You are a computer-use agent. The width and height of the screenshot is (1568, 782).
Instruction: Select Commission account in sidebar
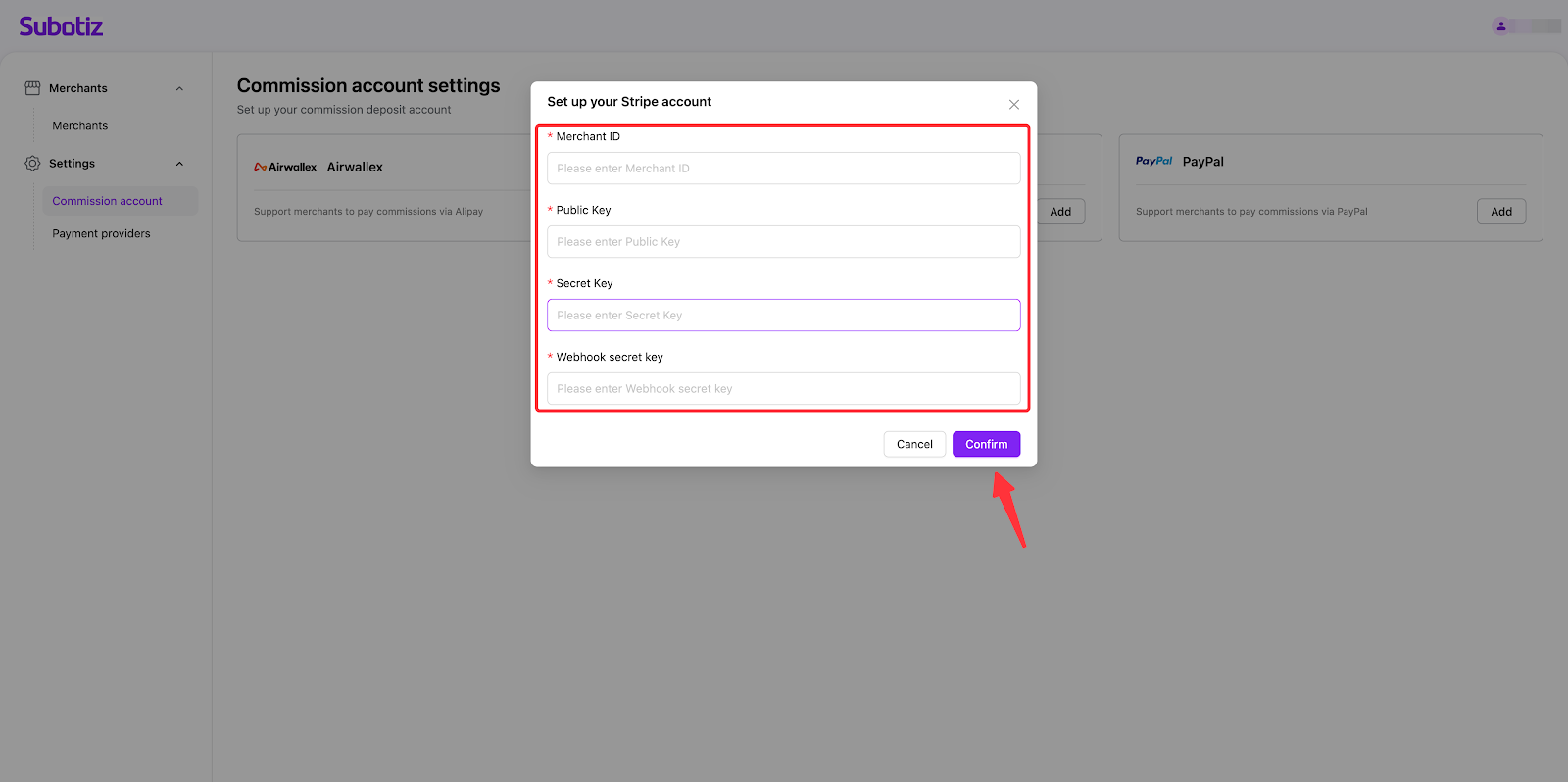(x=108, y=201)
